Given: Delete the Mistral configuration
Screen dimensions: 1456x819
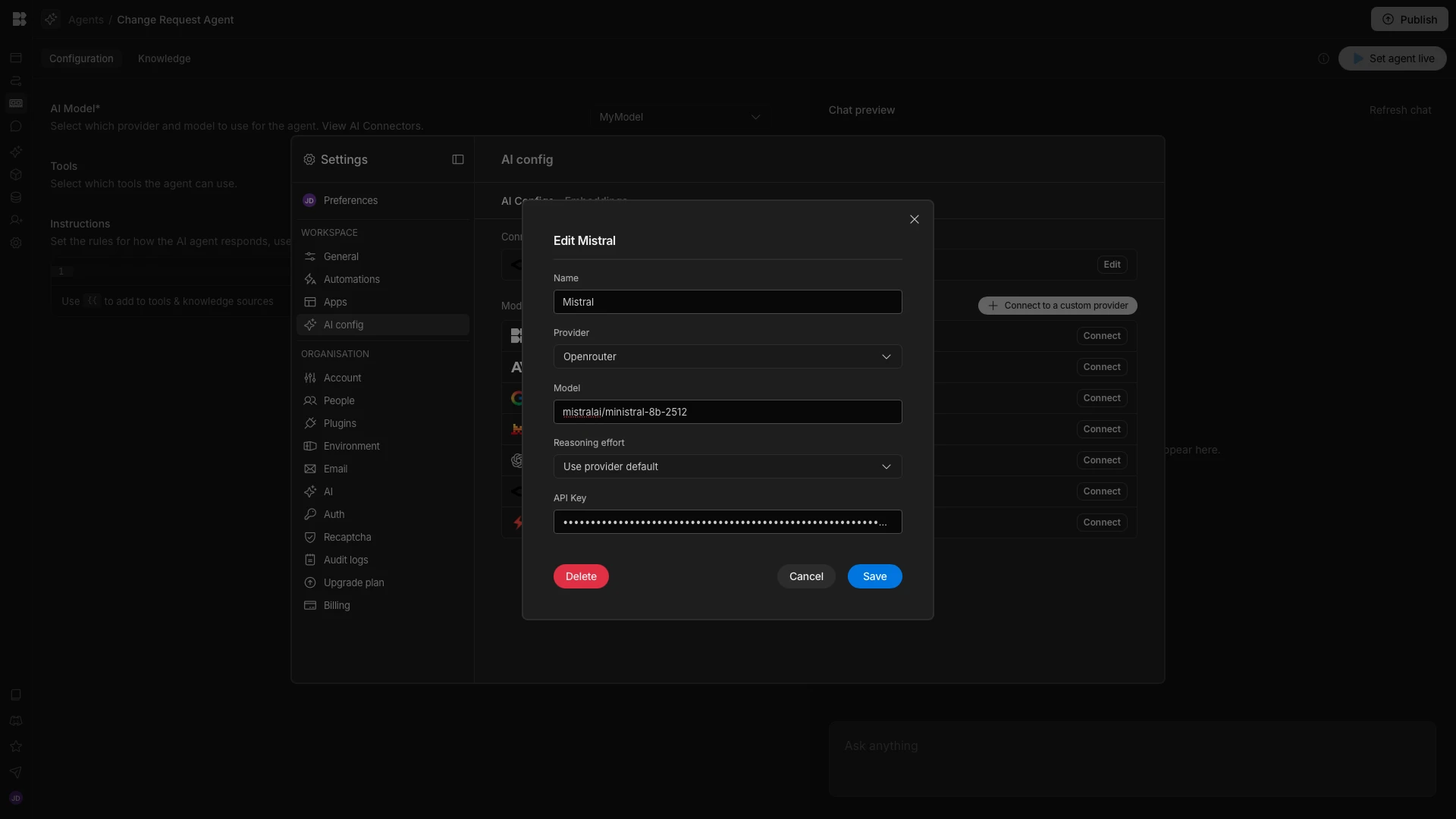Looking at the screenshot, I should [580, 576].
